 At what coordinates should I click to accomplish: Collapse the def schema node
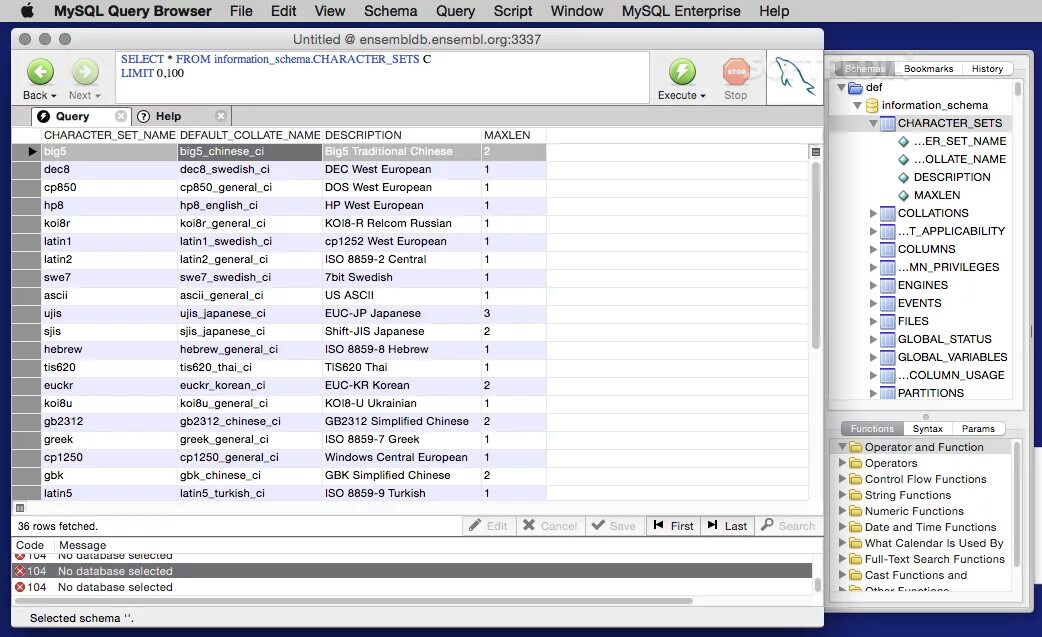(841, 88)
